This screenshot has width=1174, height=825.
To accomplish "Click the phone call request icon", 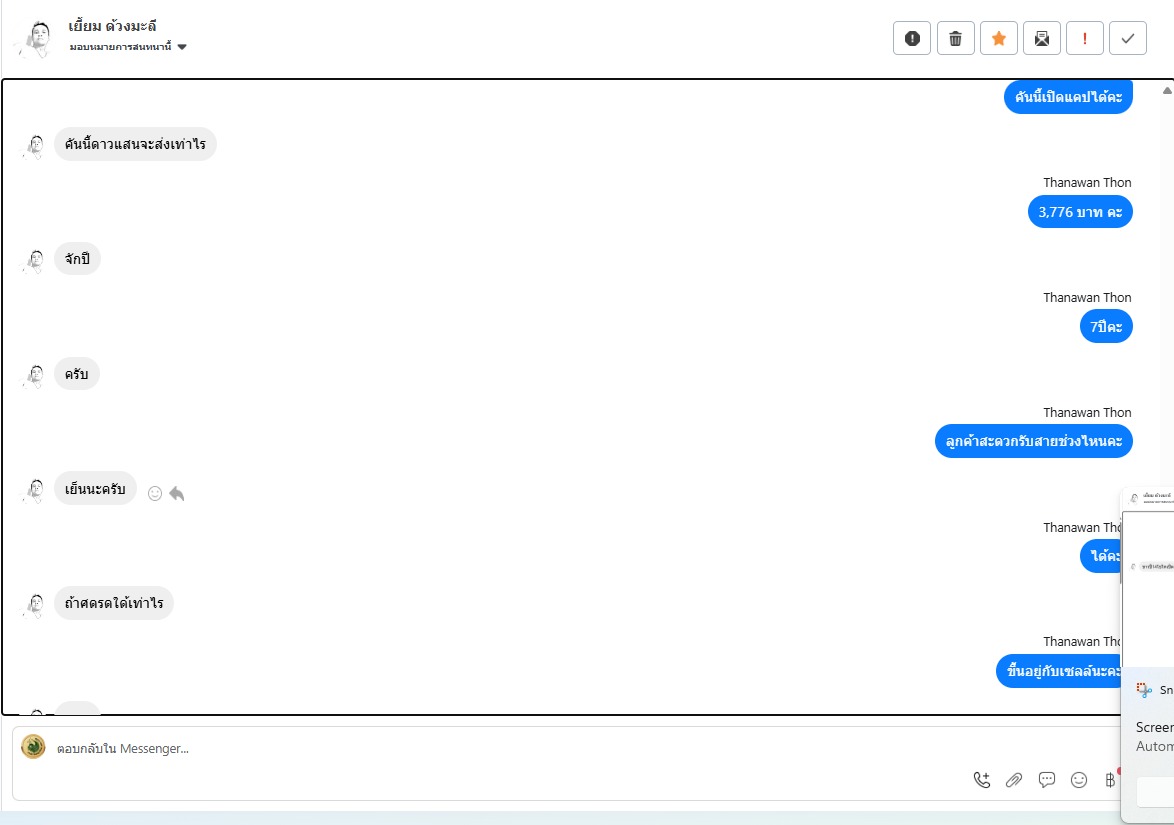I will click(982, 780).
